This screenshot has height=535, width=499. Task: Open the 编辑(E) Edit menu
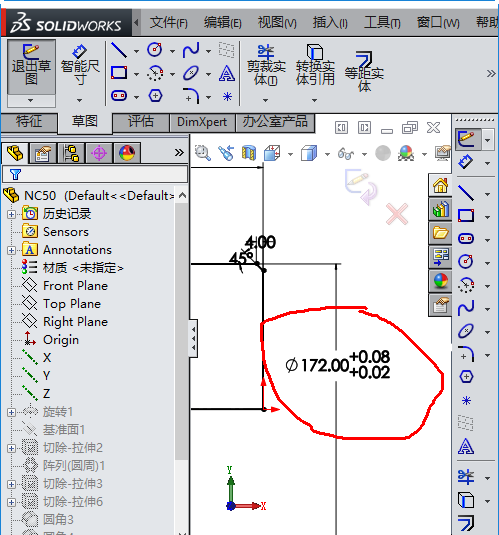223,23
